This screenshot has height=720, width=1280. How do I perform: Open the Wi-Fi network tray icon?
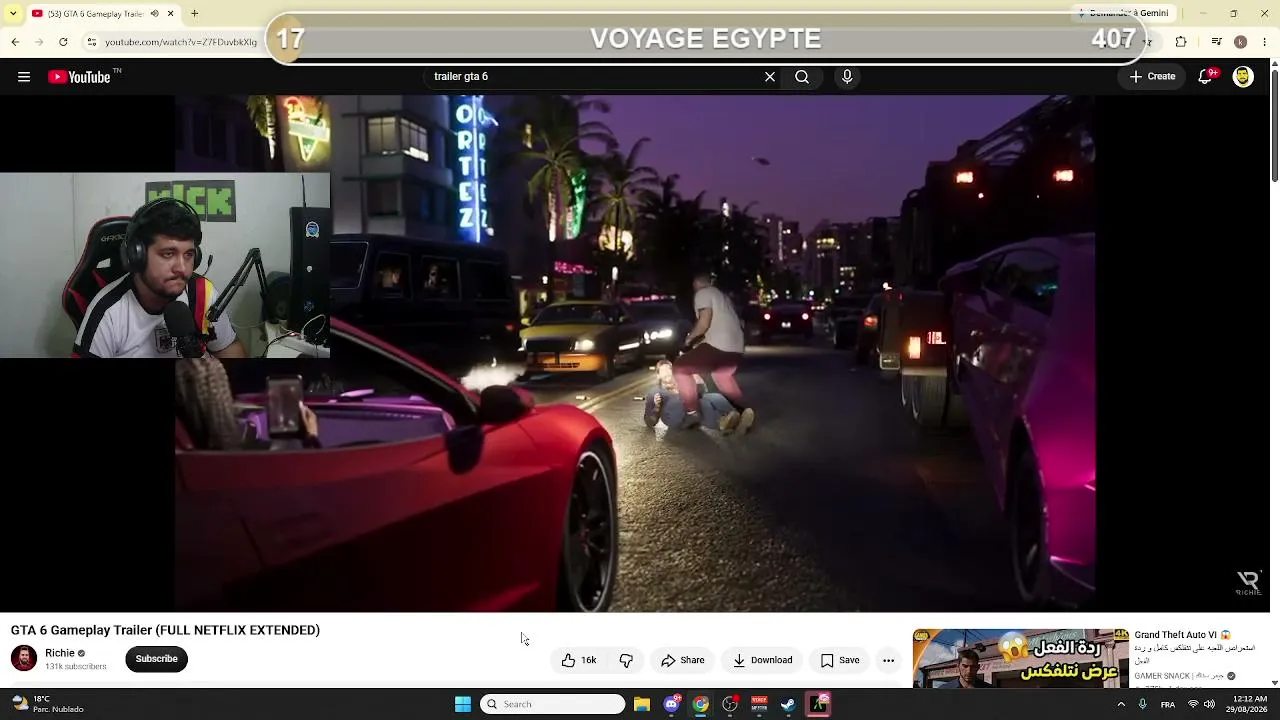1193,704
